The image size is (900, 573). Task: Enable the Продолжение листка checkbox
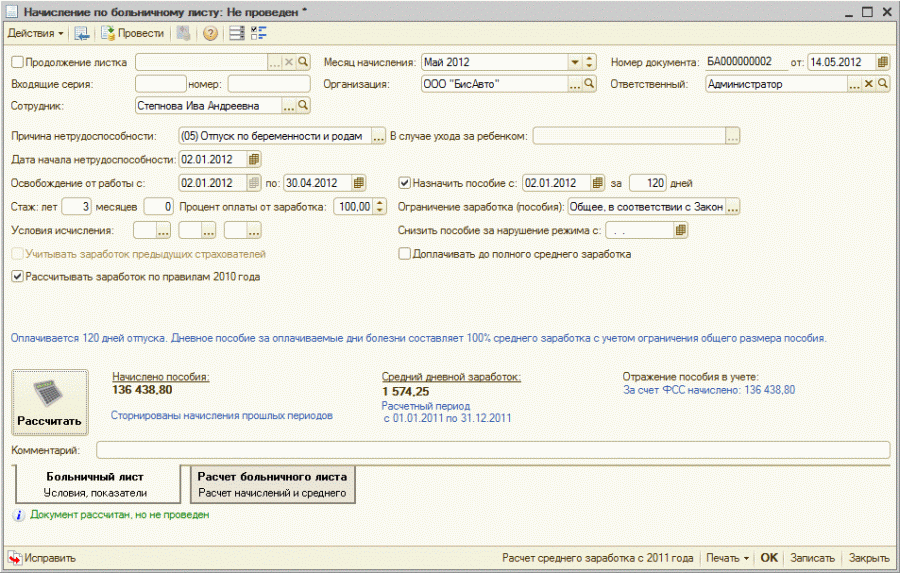pyautogui.click(x=17, y=62)
